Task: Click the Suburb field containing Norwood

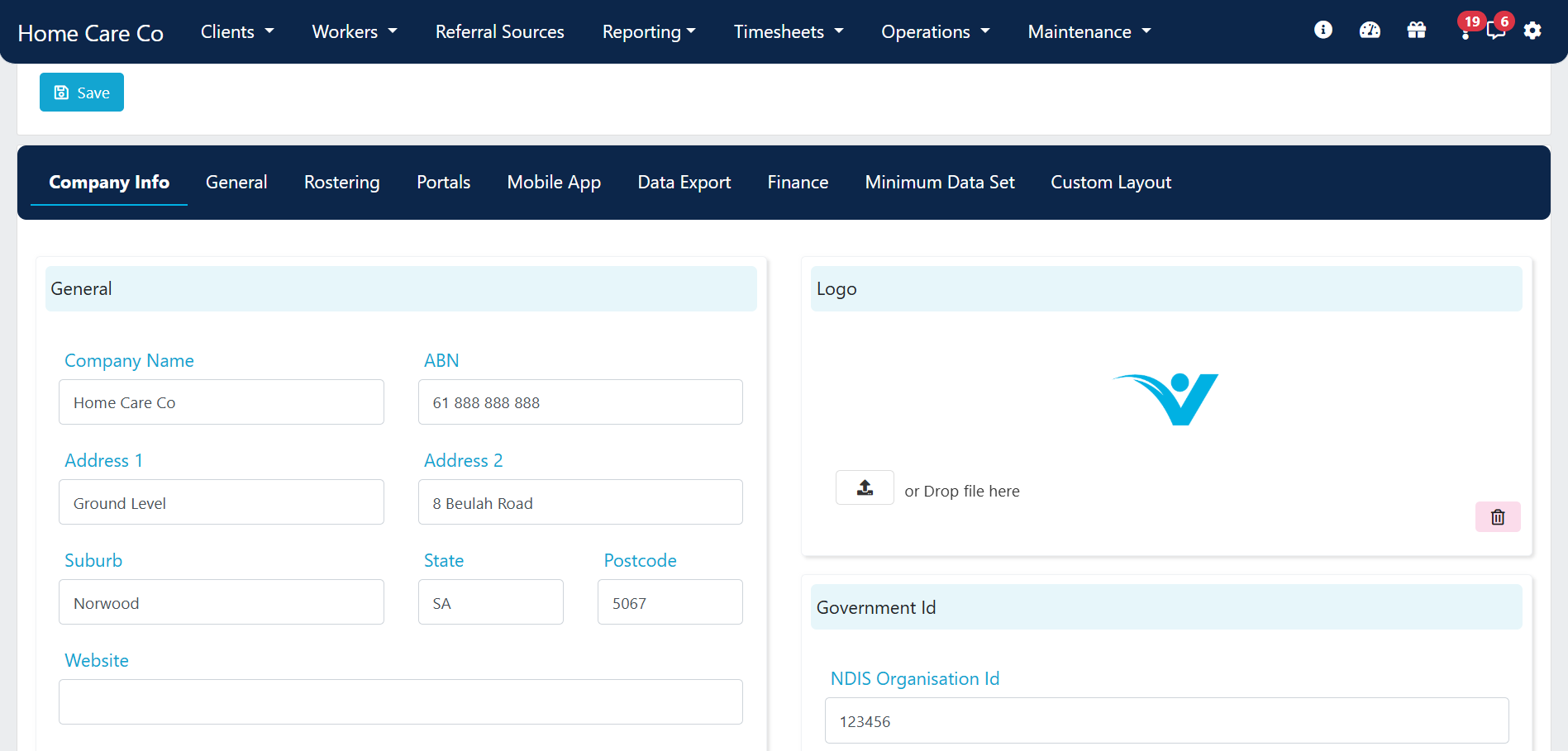Action: coord(222,602)
